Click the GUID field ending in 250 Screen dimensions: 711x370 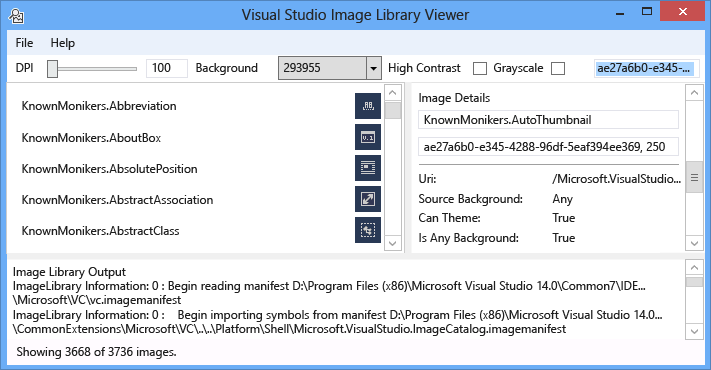548,147
